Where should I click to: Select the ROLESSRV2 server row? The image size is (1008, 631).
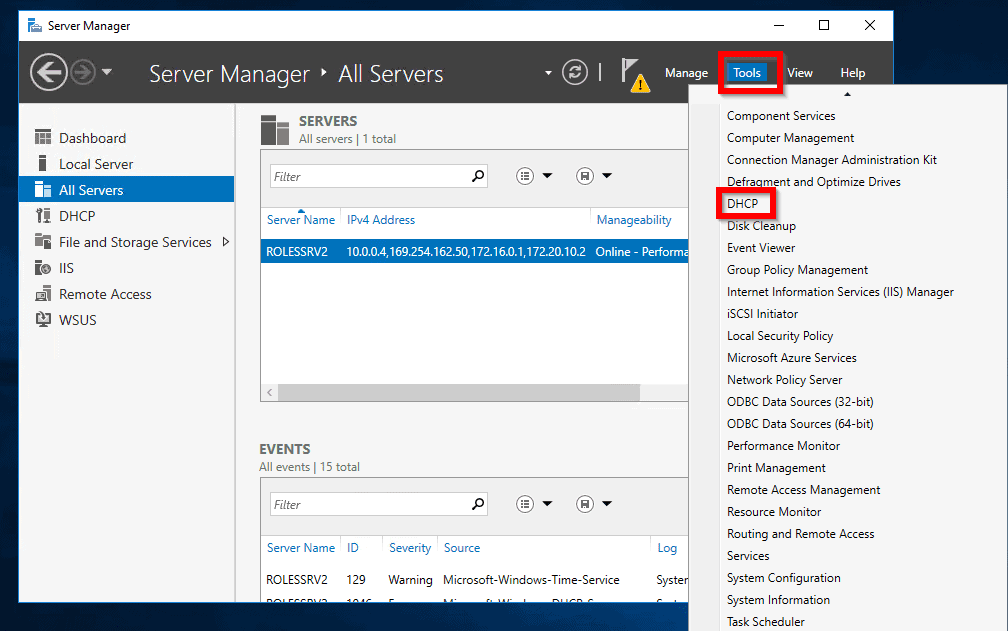(474, 251)
